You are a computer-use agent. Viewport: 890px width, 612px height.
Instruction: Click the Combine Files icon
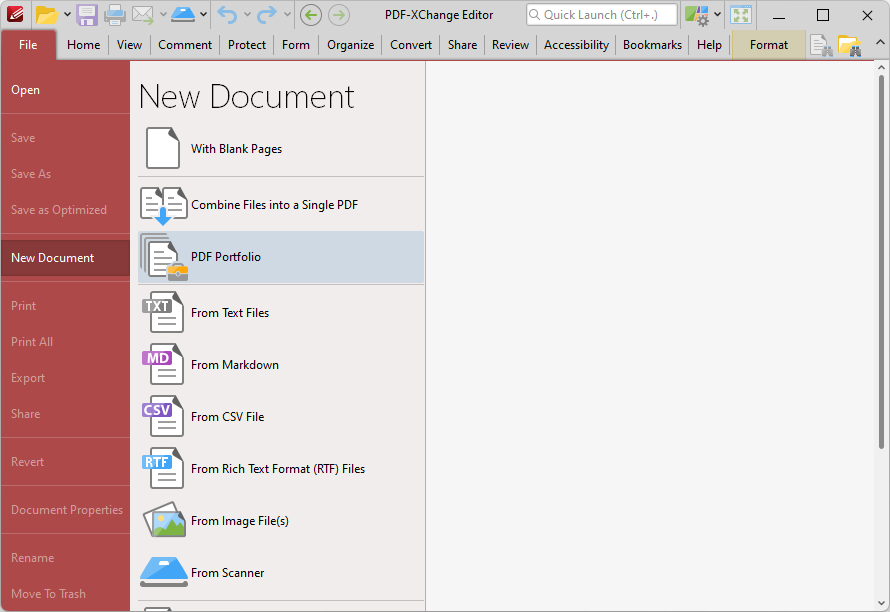[x=163, y=205]
